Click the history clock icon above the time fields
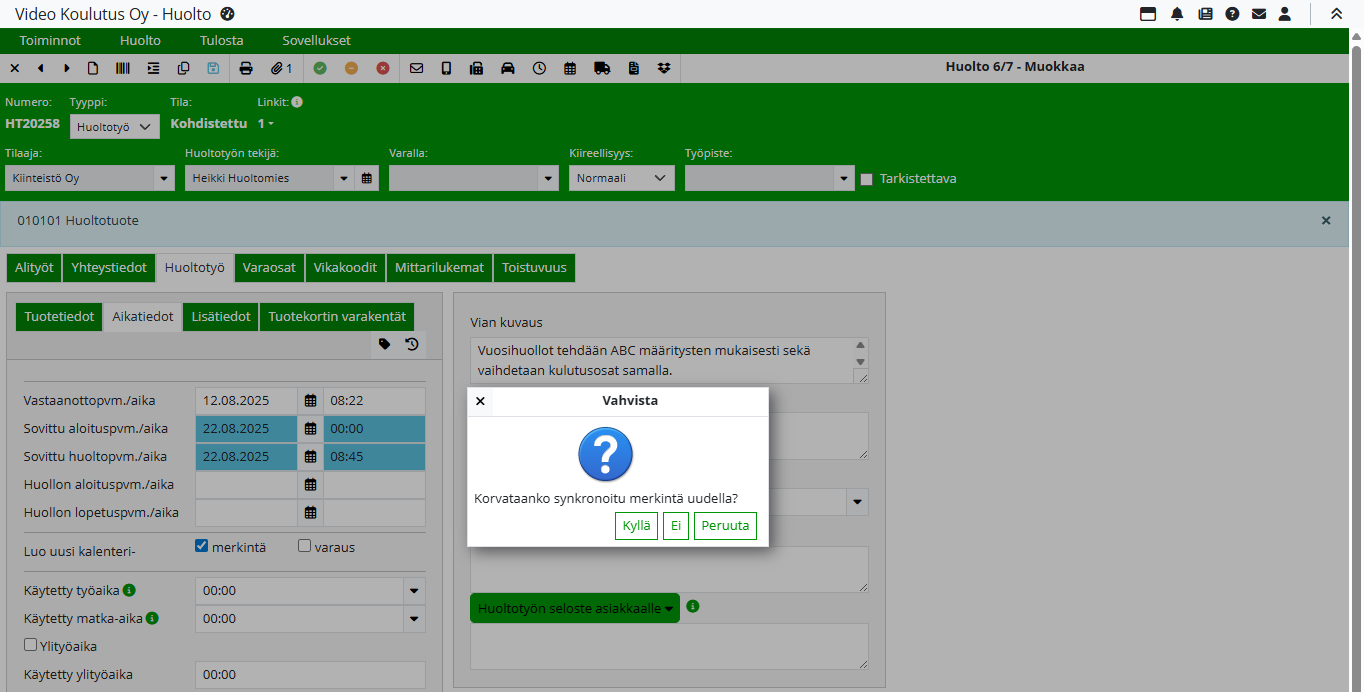 tap(411, 344)
